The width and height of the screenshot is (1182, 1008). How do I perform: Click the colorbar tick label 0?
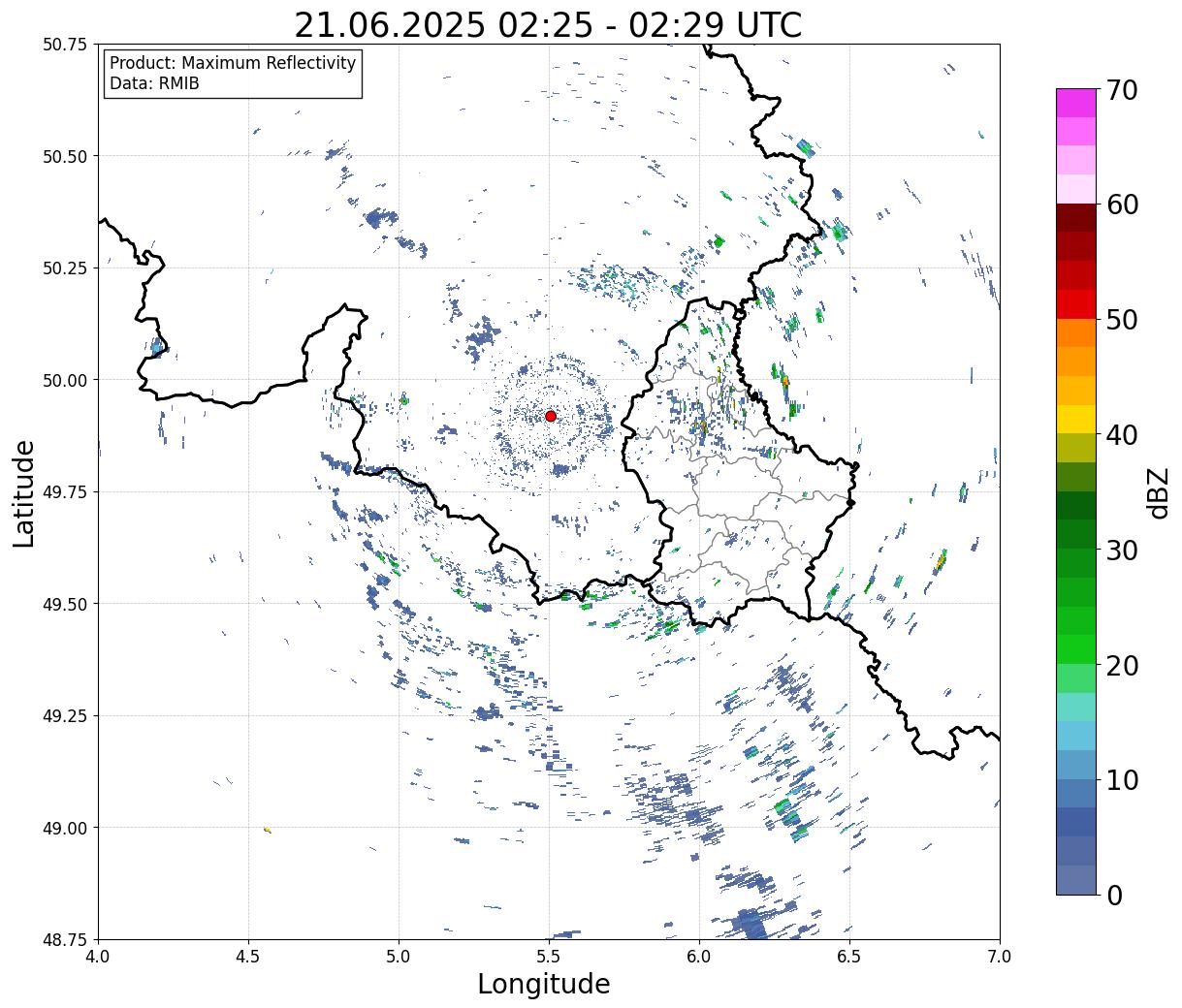point(1115,896)
